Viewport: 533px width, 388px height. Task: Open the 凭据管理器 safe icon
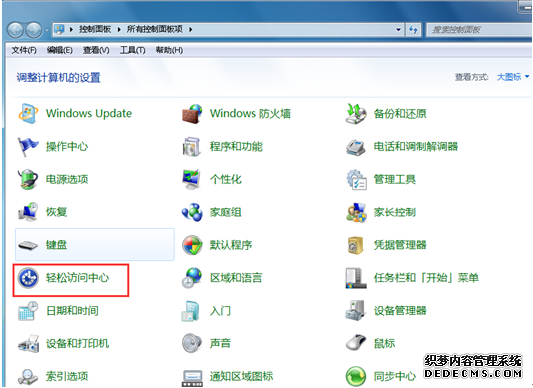point(356,245)
